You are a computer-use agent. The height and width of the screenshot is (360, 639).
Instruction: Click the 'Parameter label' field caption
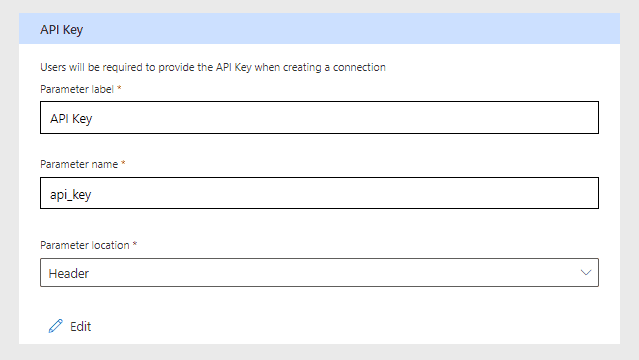click(x=77, y=89)
